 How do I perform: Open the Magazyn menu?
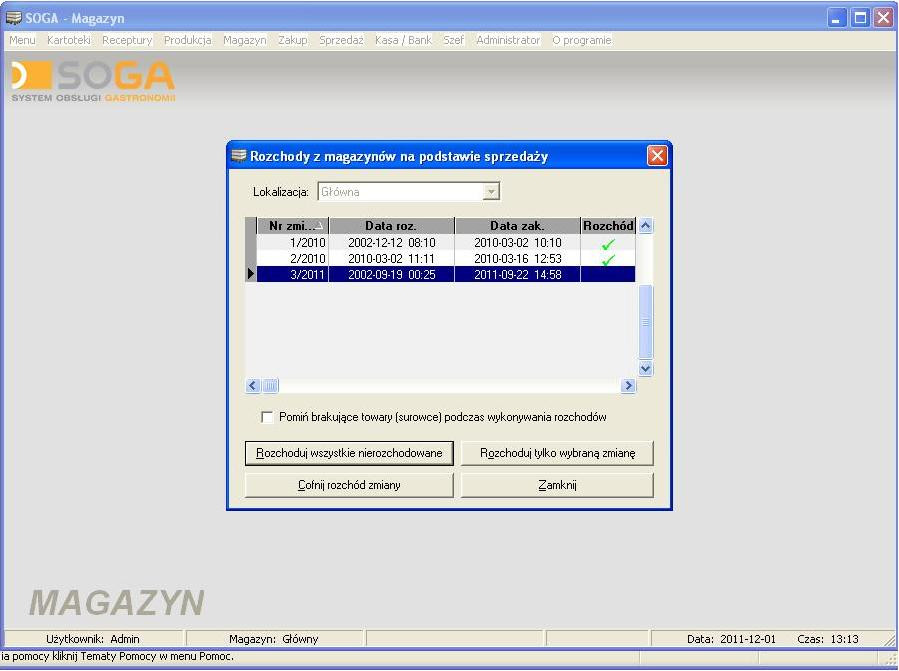point(245,40)
